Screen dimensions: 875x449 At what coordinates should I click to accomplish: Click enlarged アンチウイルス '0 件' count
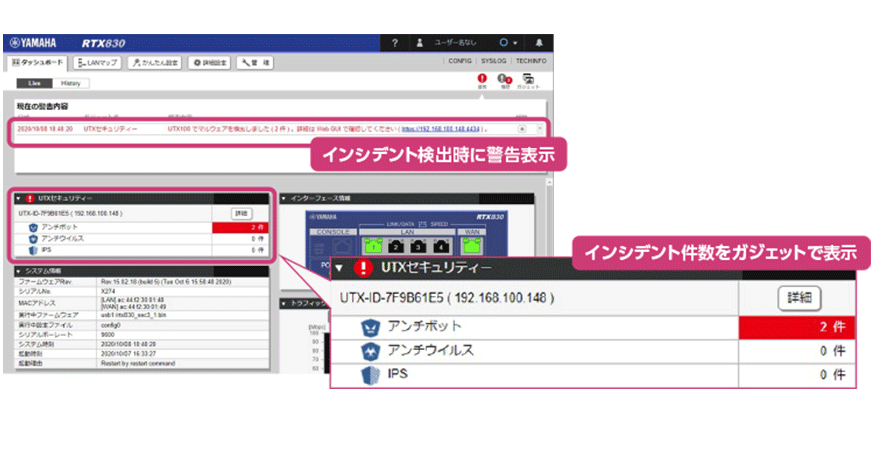pos(796,351)
